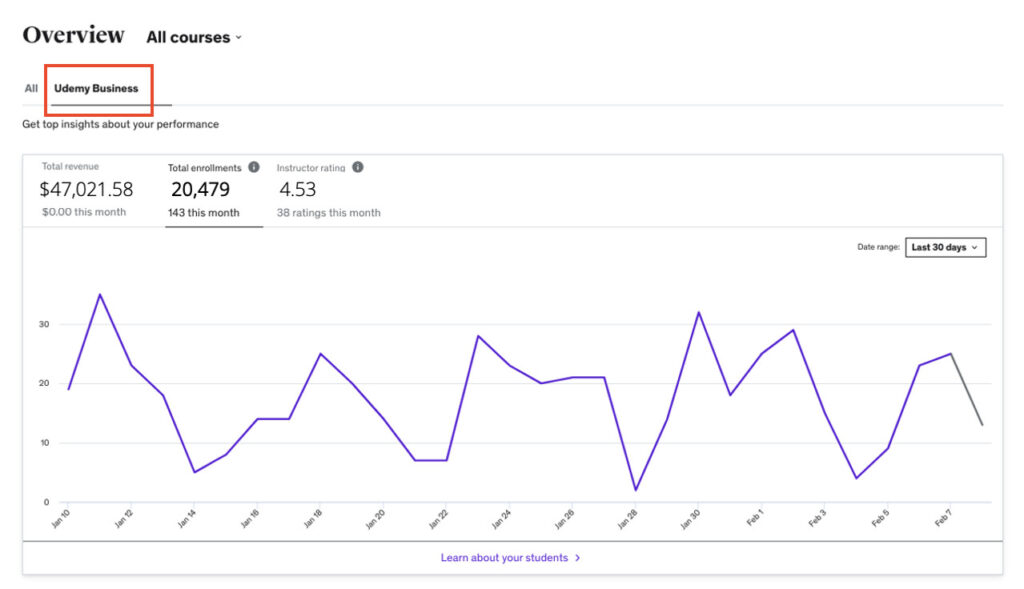This screenshot has height=589, width=1024.
Task: Click the Jan 11 peak chart point
Action: (100, 294)
